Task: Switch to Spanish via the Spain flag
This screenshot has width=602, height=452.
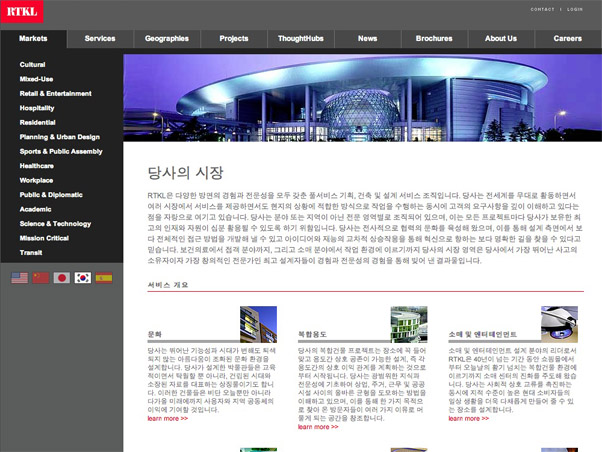Action: [x=104, y=278]
